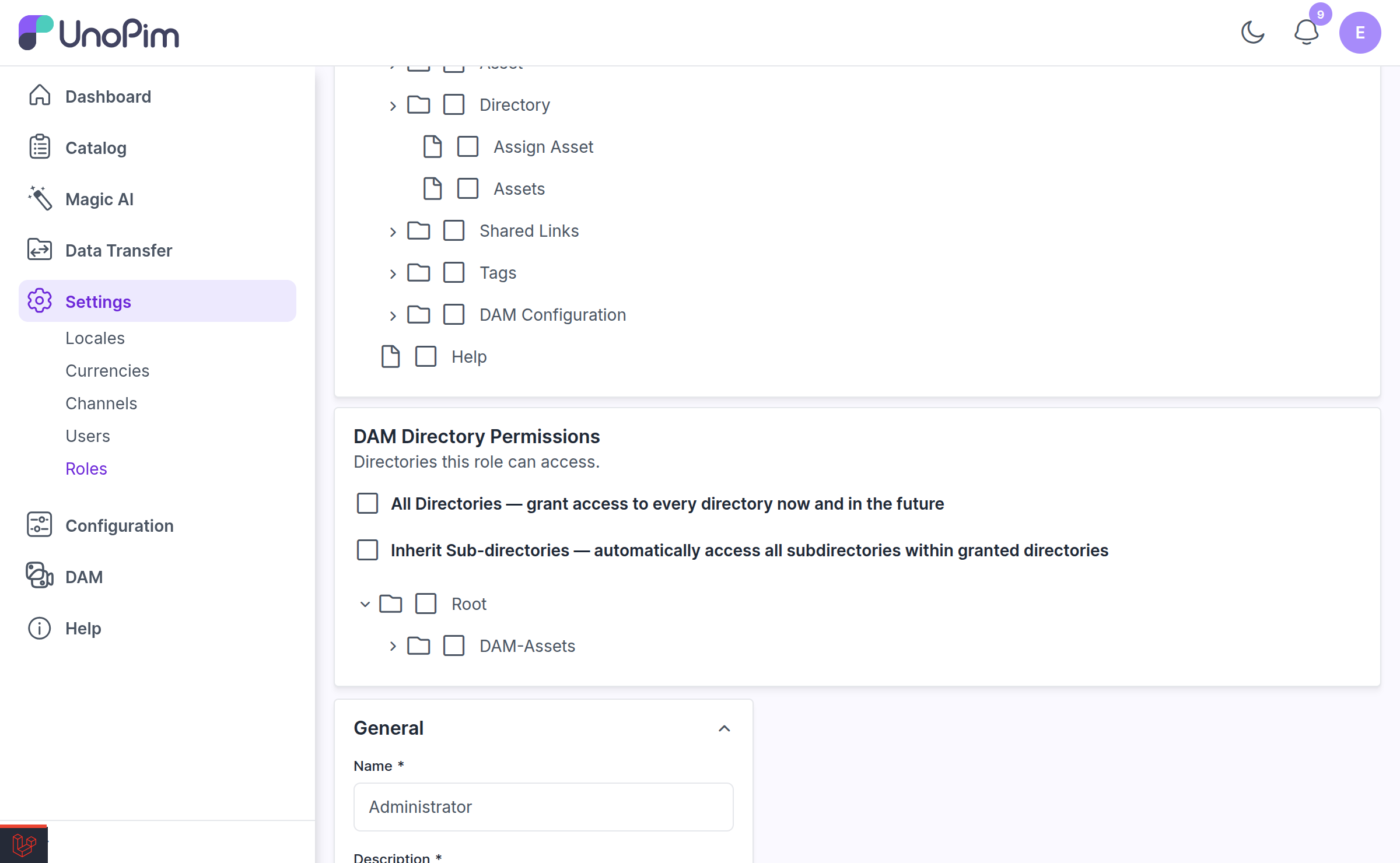Screen dimensions: 1400x863
Task: Open notifications bell icon
Action: (1306, 33)
